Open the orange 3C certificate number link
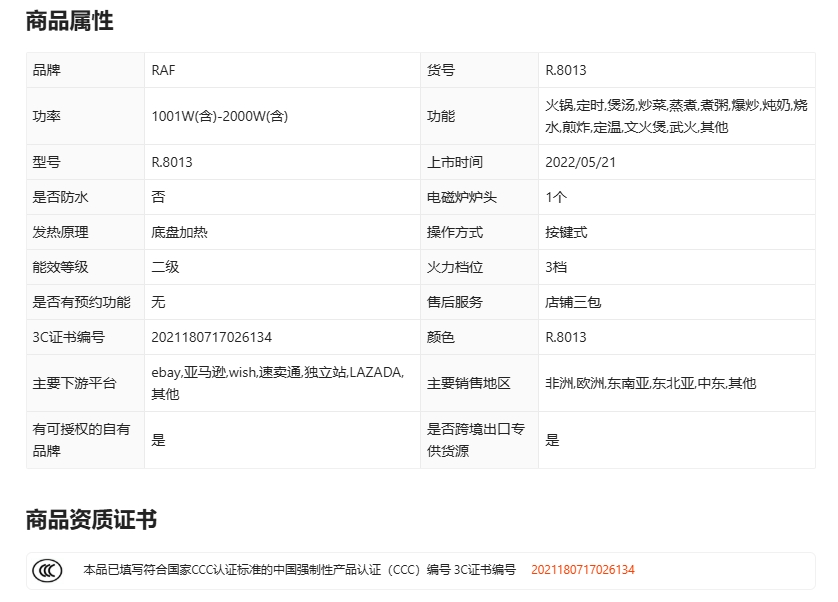 (x=582, y=570)
